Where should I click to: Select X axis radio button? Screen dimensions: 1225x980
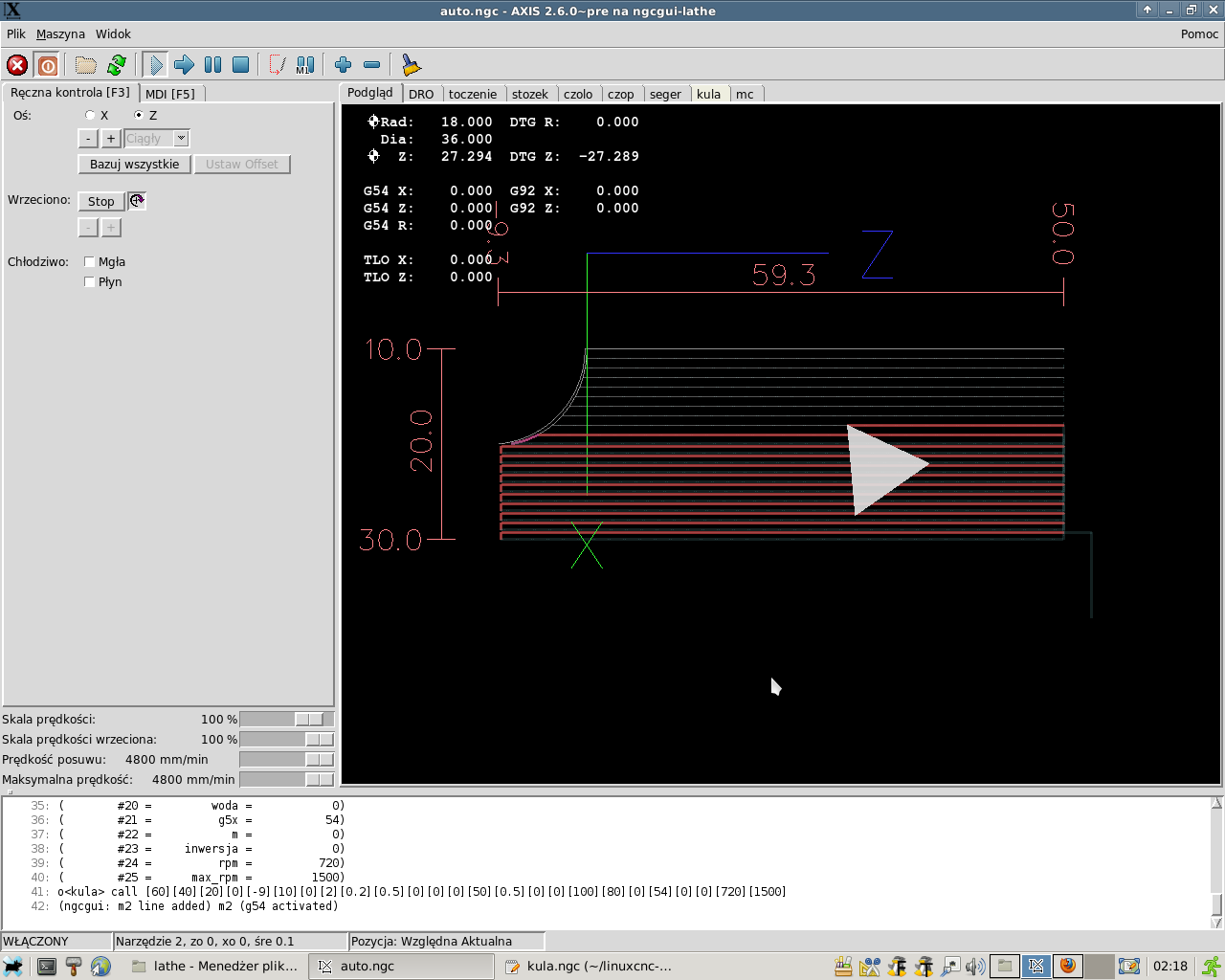(90, 115)
